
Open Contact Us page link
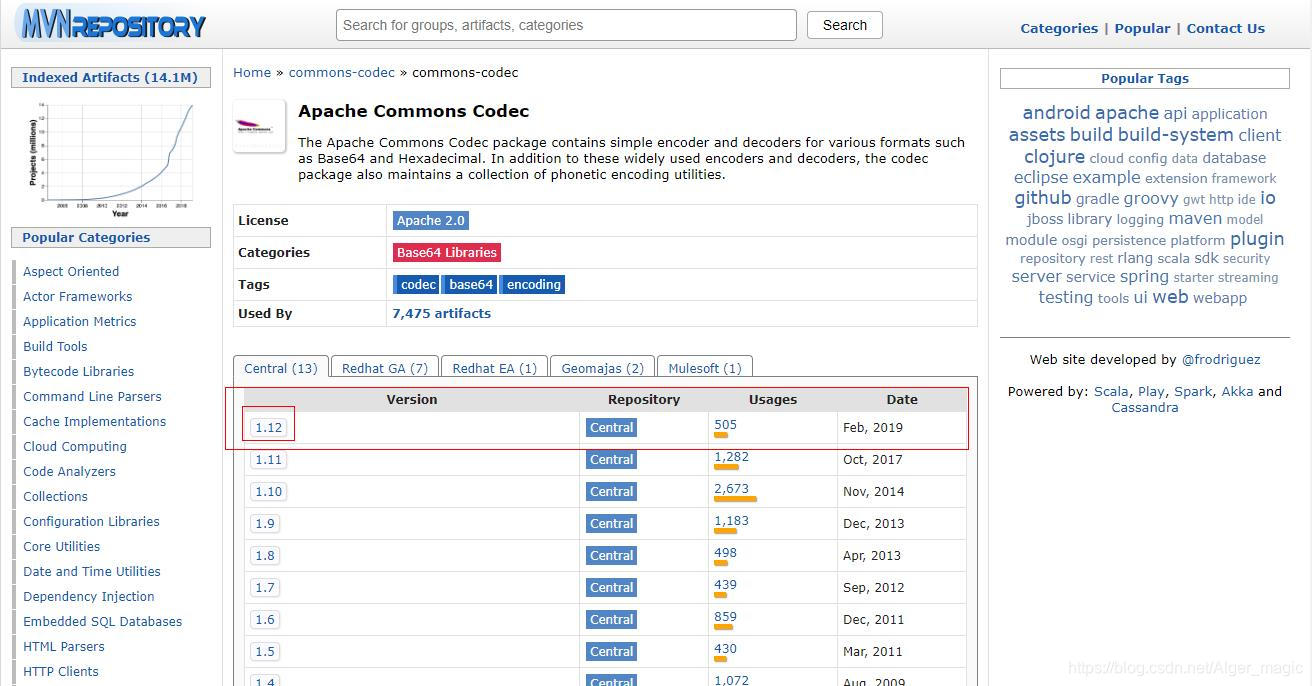pyautogui.click(x=1226, y=28)
